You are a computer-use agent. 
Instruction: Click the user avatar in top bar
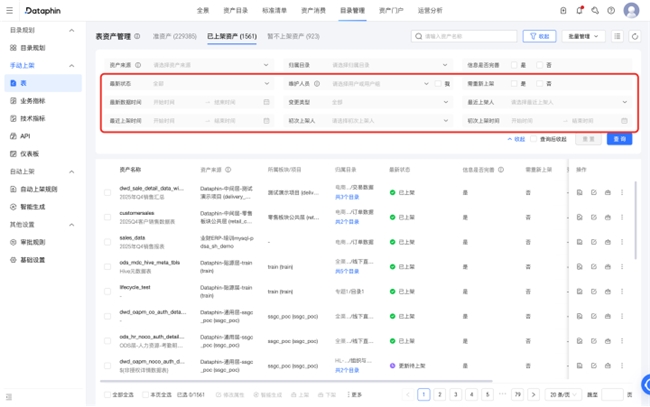[631, 10]
